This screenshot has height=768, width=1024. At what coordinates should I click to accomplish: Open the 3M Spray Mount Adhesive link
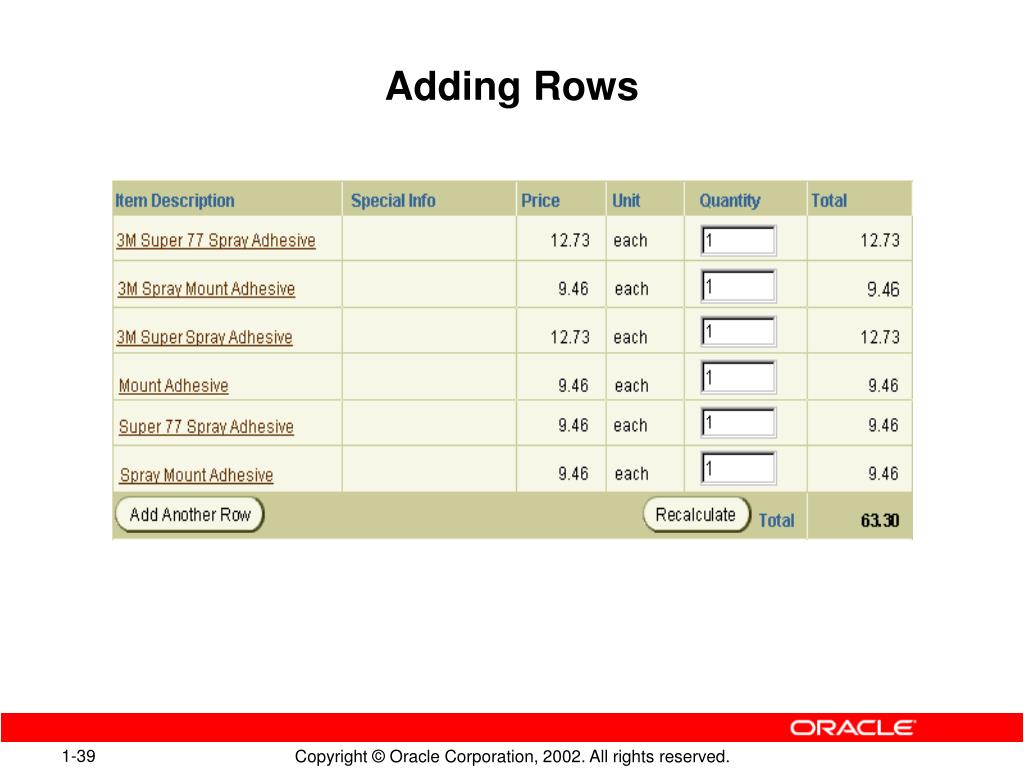206,289
